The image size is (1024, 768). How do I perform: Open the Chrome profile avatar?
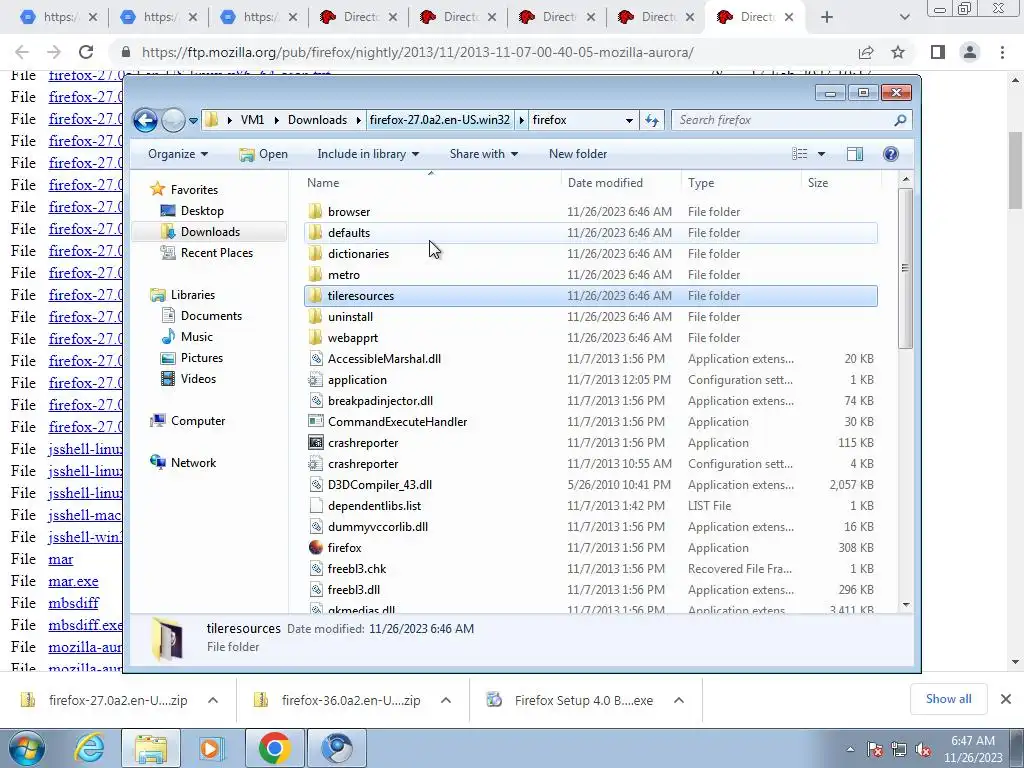[970, 52]
